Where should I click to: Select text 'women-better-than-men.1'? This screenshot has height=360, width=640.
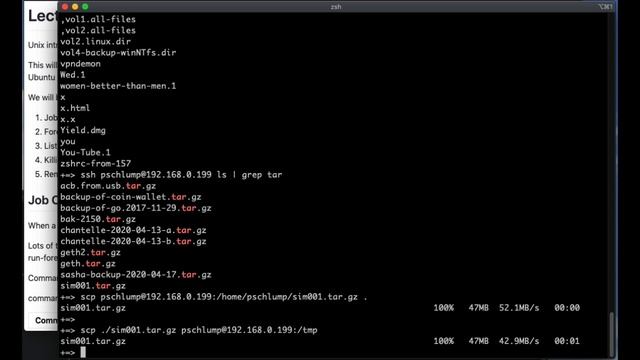(118, 86)
